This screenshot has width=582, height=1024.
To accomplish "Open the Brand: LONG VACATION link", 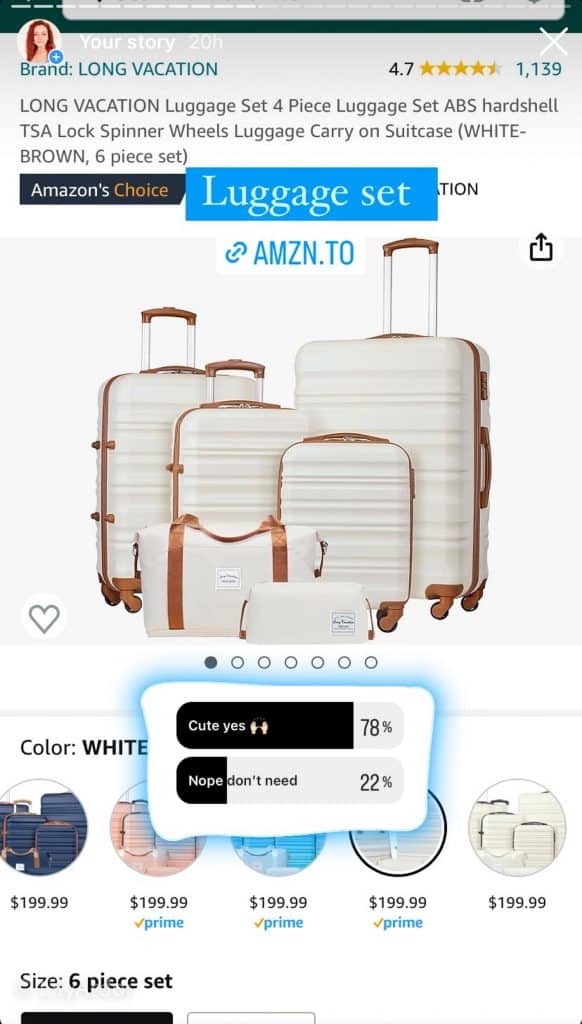I will click(x=119, y=69).
